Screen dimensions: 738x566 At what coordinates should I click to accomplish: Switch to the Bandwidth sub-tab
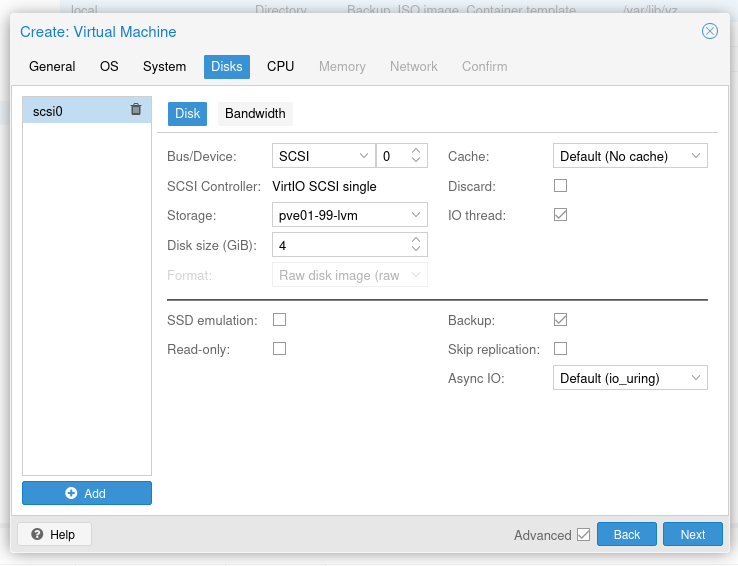tap(255, 113)
